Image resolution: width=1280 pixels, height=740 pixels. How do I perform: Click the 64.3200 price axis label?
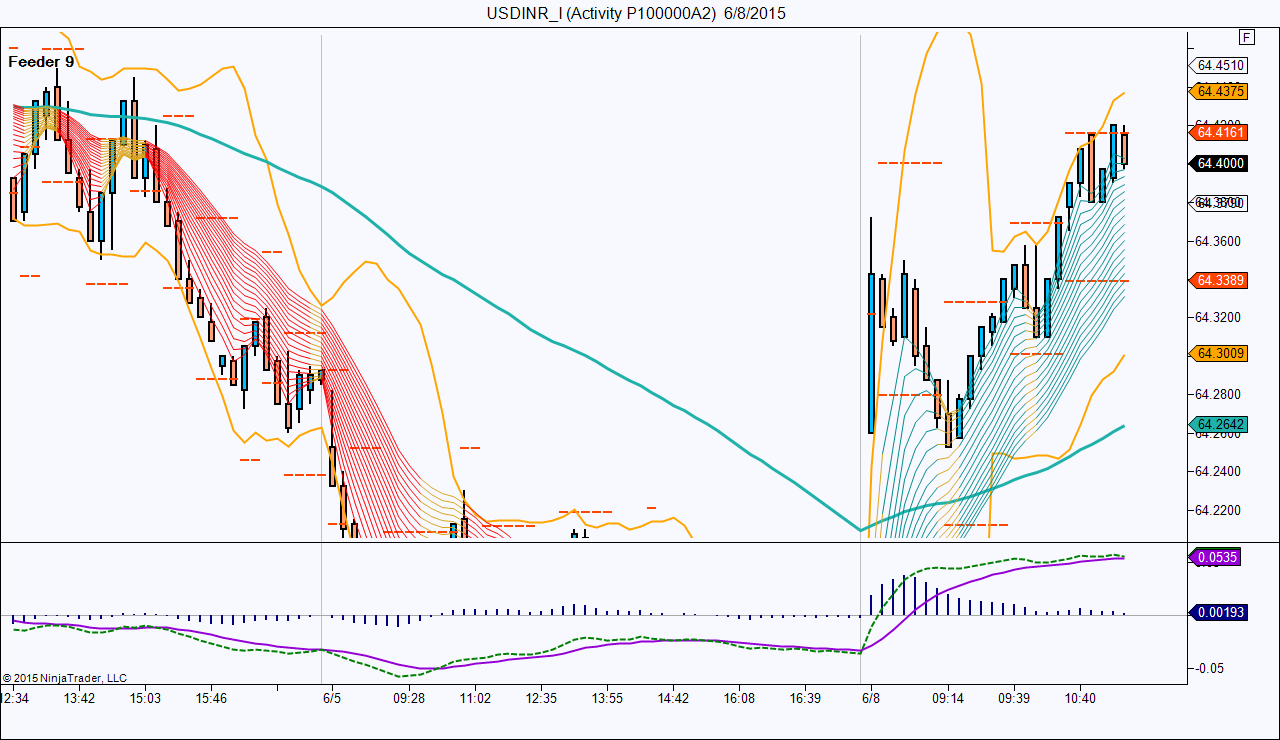click(x=1219, y=317)
